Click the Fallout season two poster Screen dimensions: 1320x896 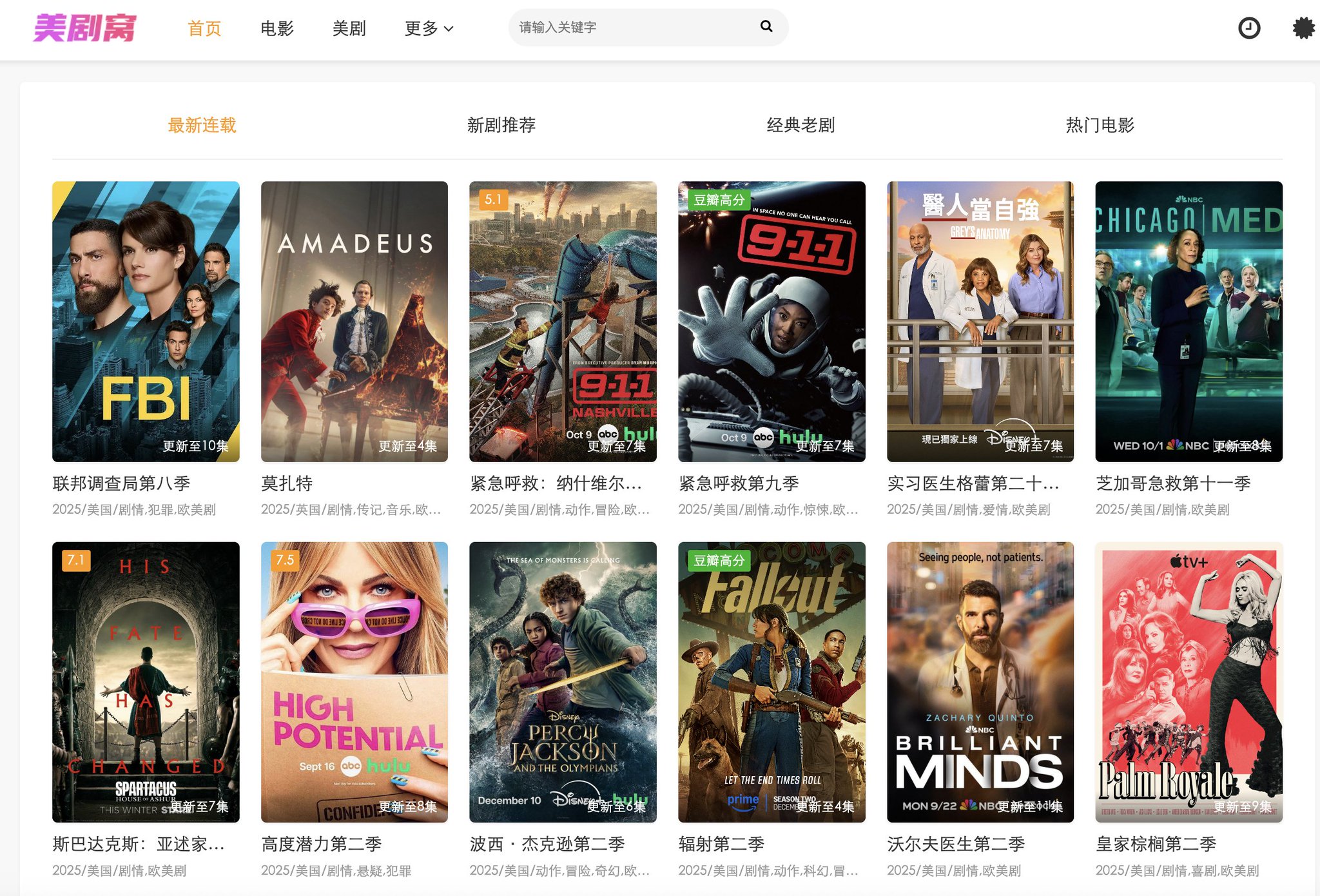tap(772, 681)
